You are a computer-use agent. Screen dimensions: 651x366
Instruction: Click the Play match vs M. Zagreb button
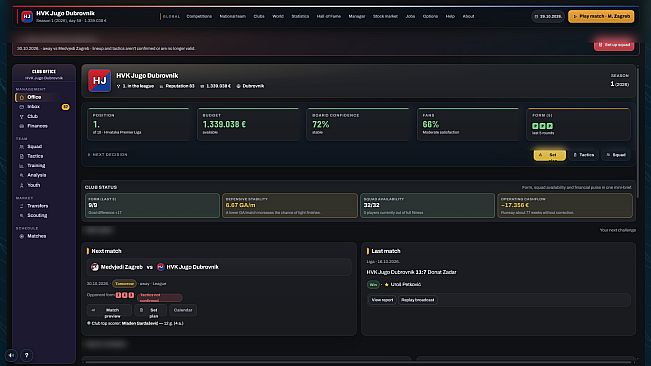601,16
